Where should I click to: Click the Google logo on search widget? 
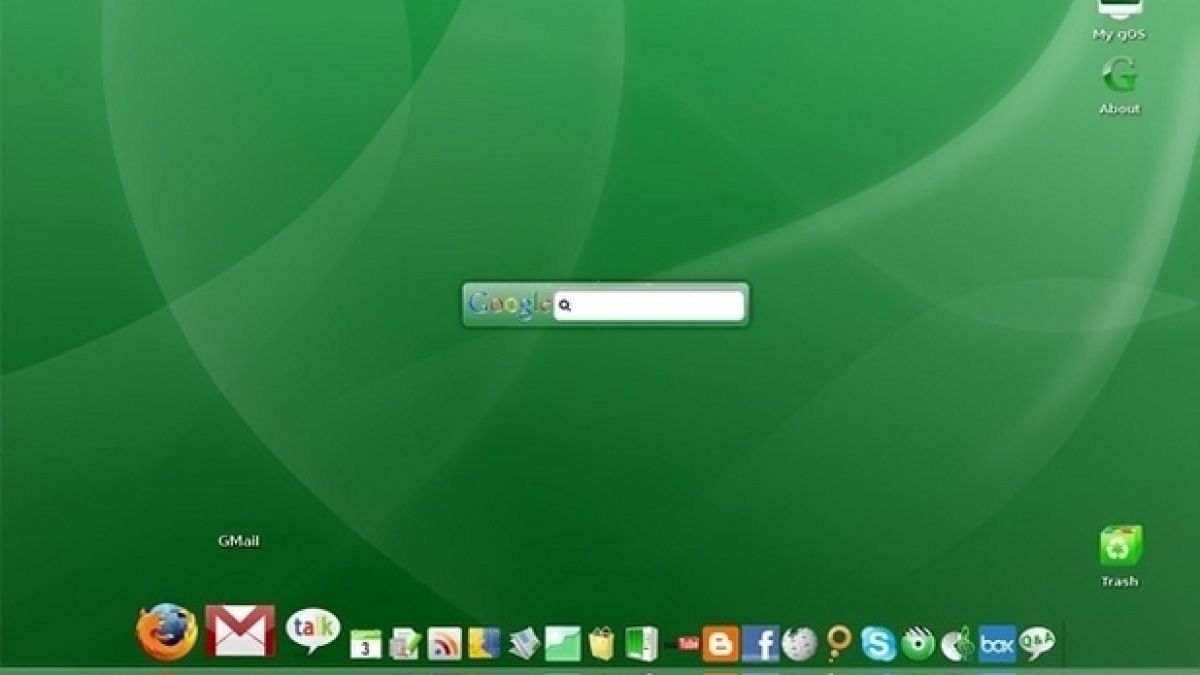[x=508, y=305]
